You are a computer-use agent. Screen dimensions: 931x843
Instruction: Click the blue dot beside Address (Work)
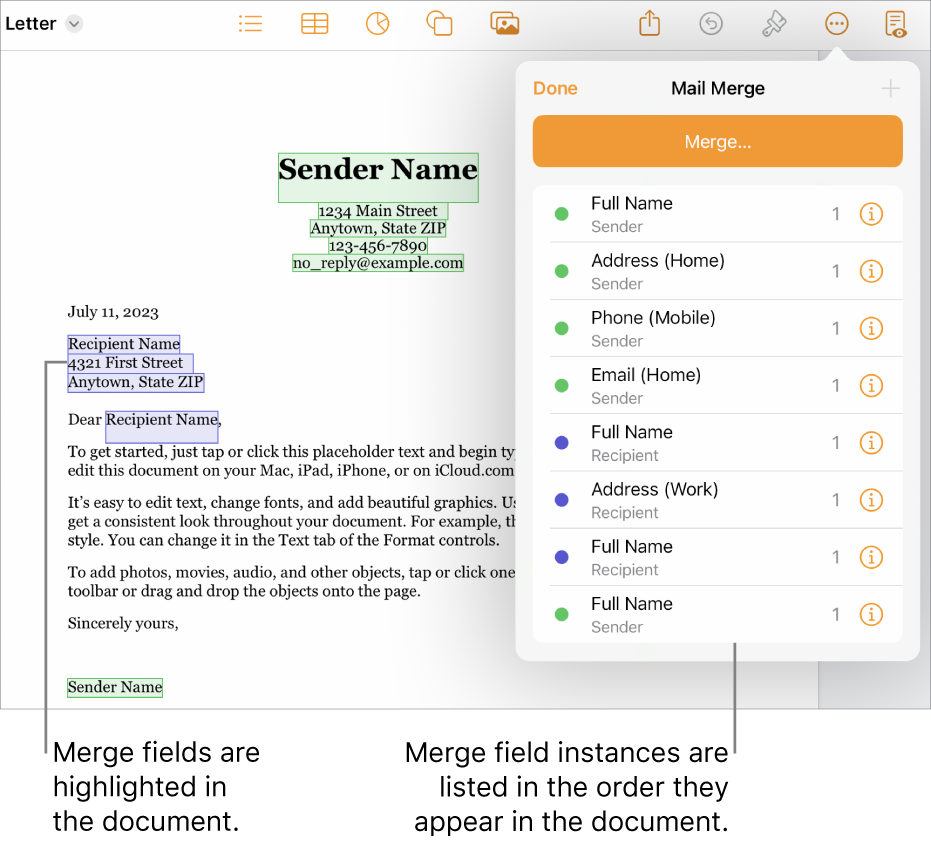coord(561,500)
